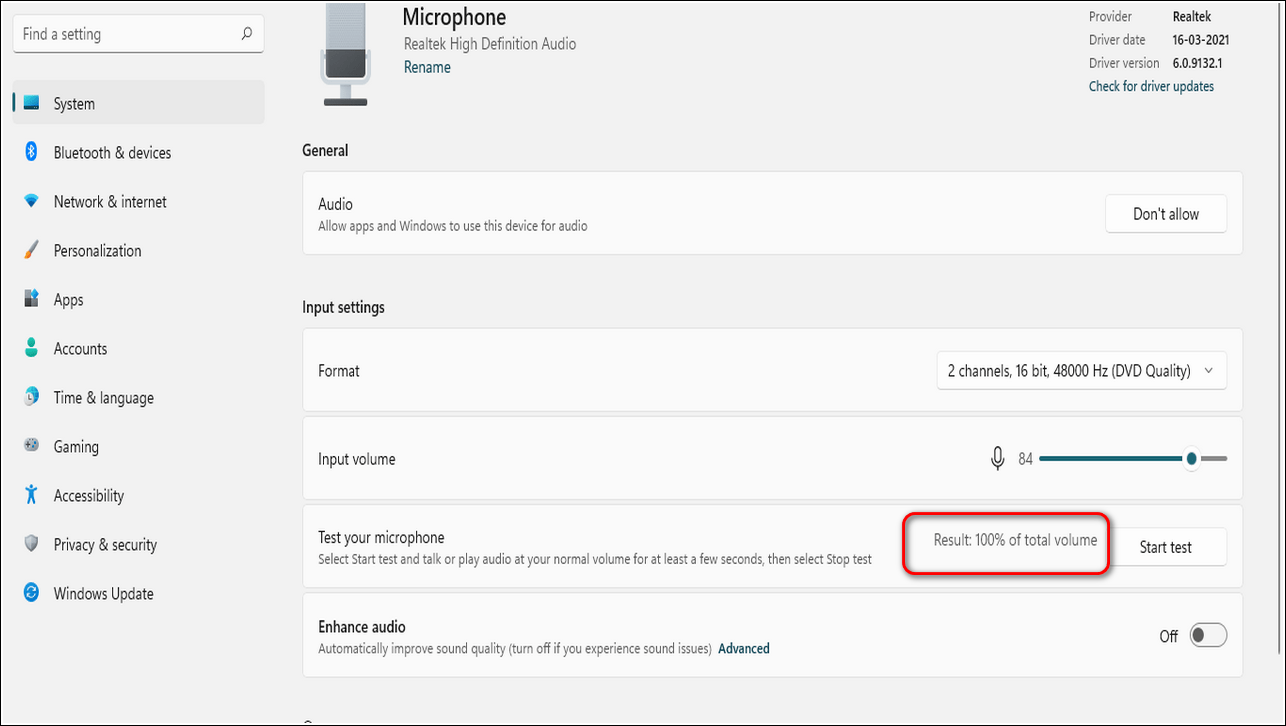This screenshot has height=726, width=1286.
Task: Open the audio Format dropdown
Action: pos(1081,371)
